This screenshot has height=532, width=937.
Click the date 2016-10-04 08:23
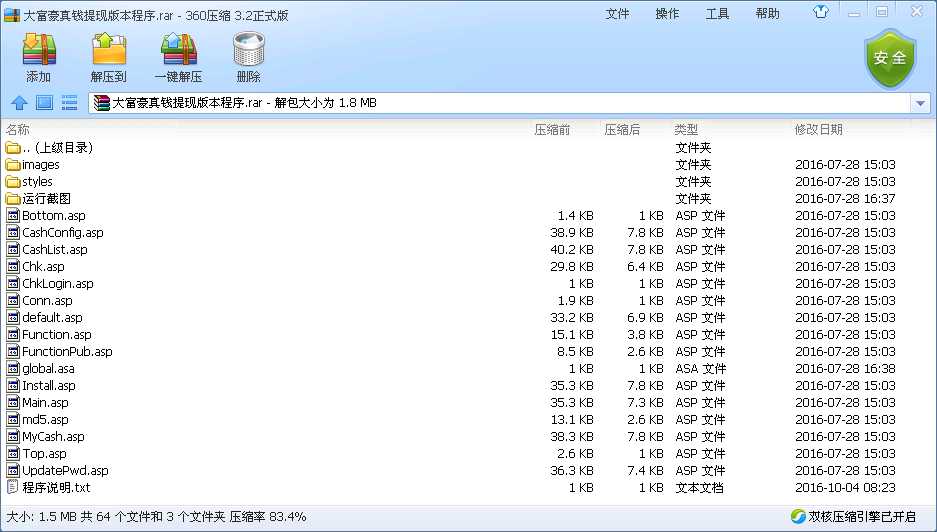(x=845, y=488)
